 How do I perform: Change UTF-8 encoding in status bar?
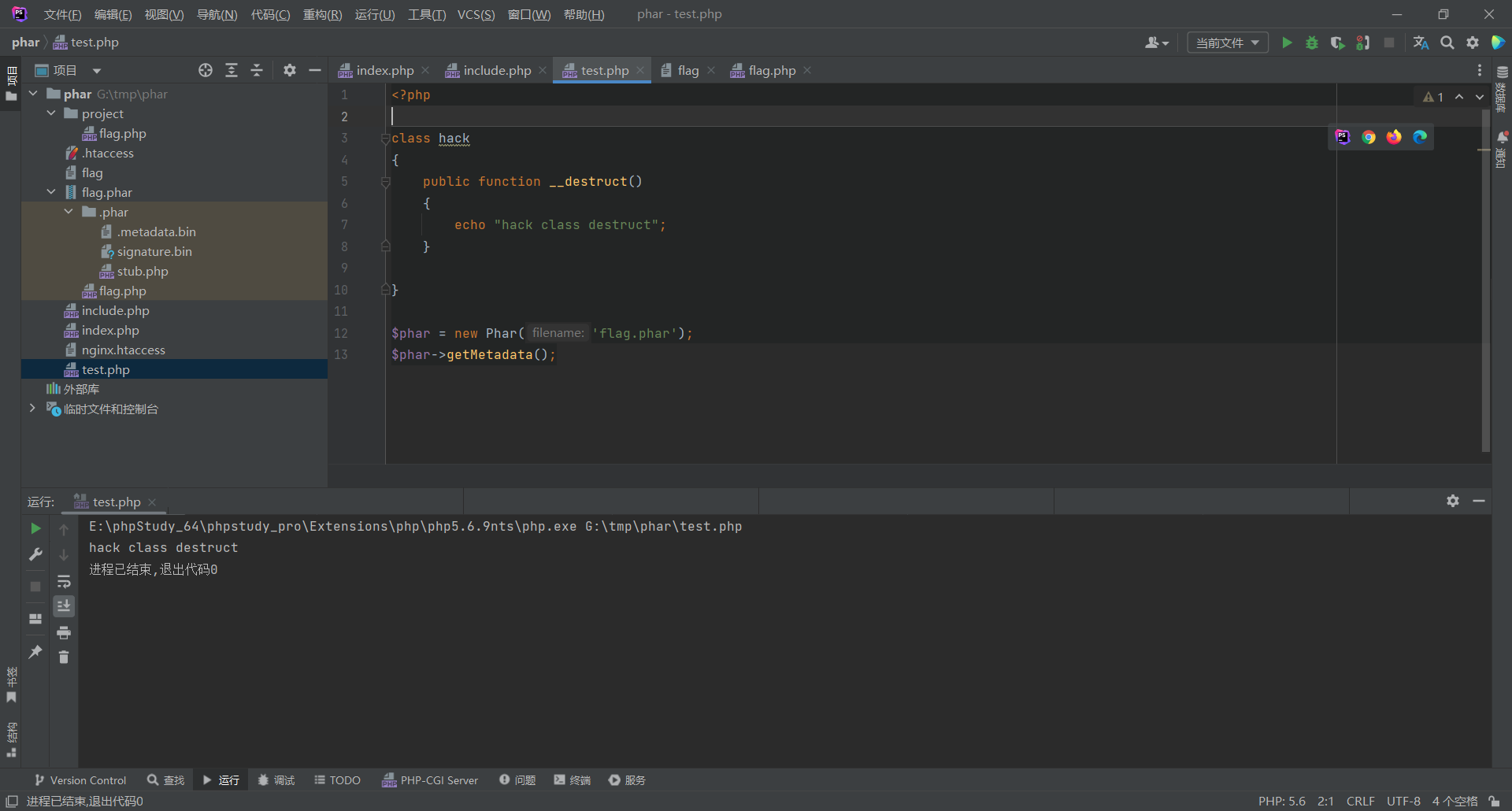click(x=1403, y=801)
